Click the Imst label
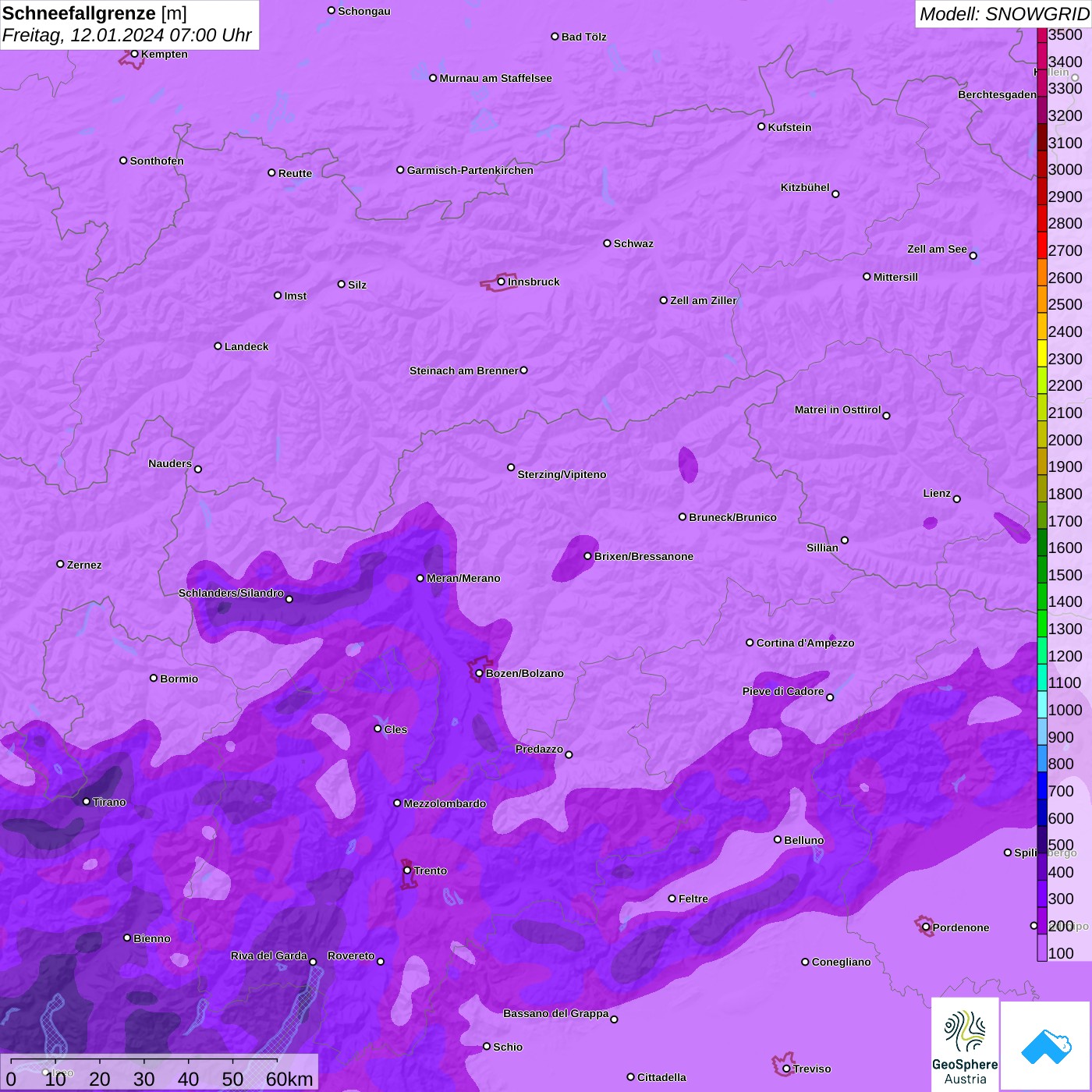Image resolution: width=1092 pixels, height=1092 pixels. (296, 296)
